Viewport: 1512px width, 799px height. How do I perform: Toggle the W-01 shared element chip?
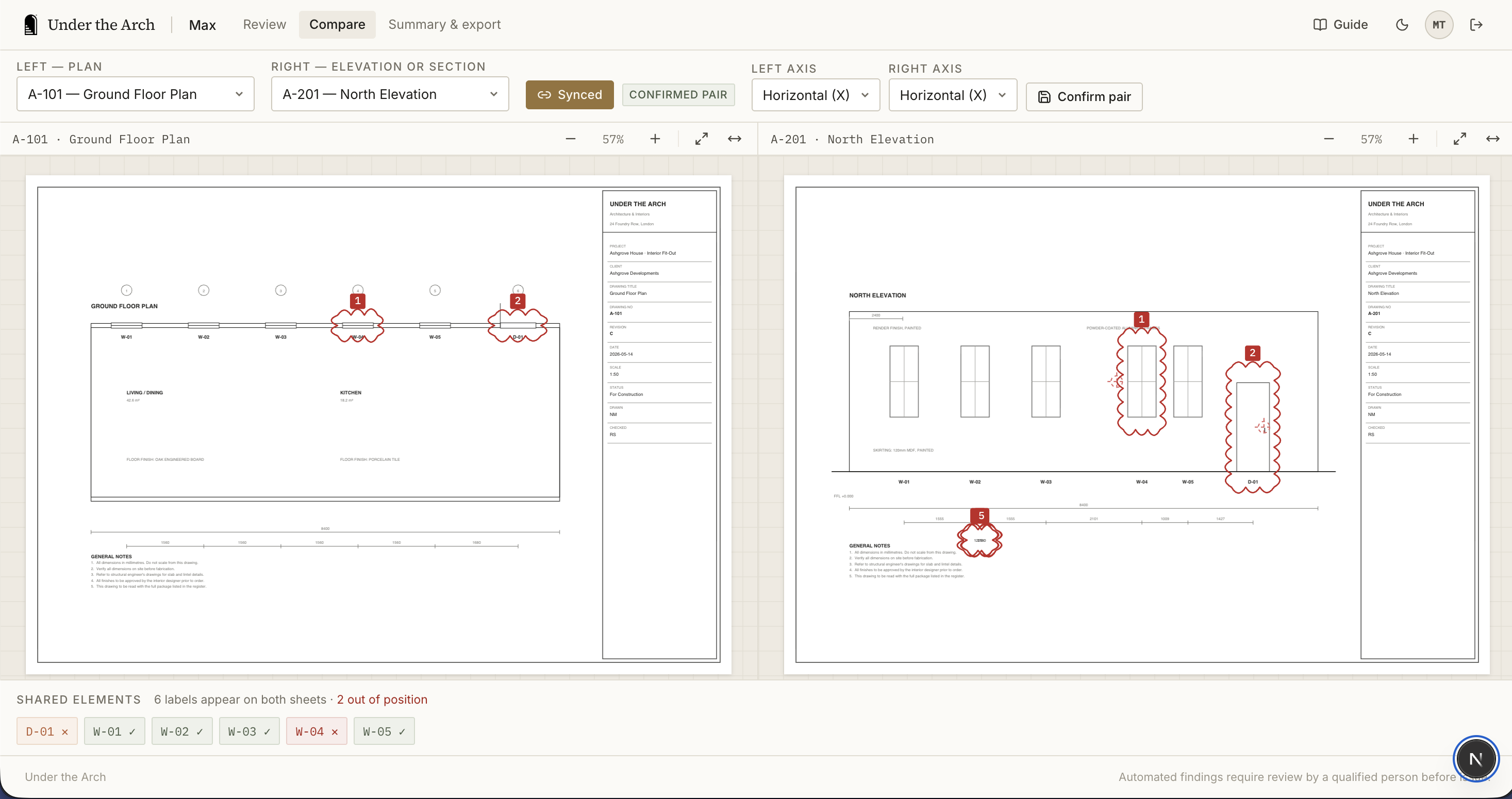coord(114,731)
